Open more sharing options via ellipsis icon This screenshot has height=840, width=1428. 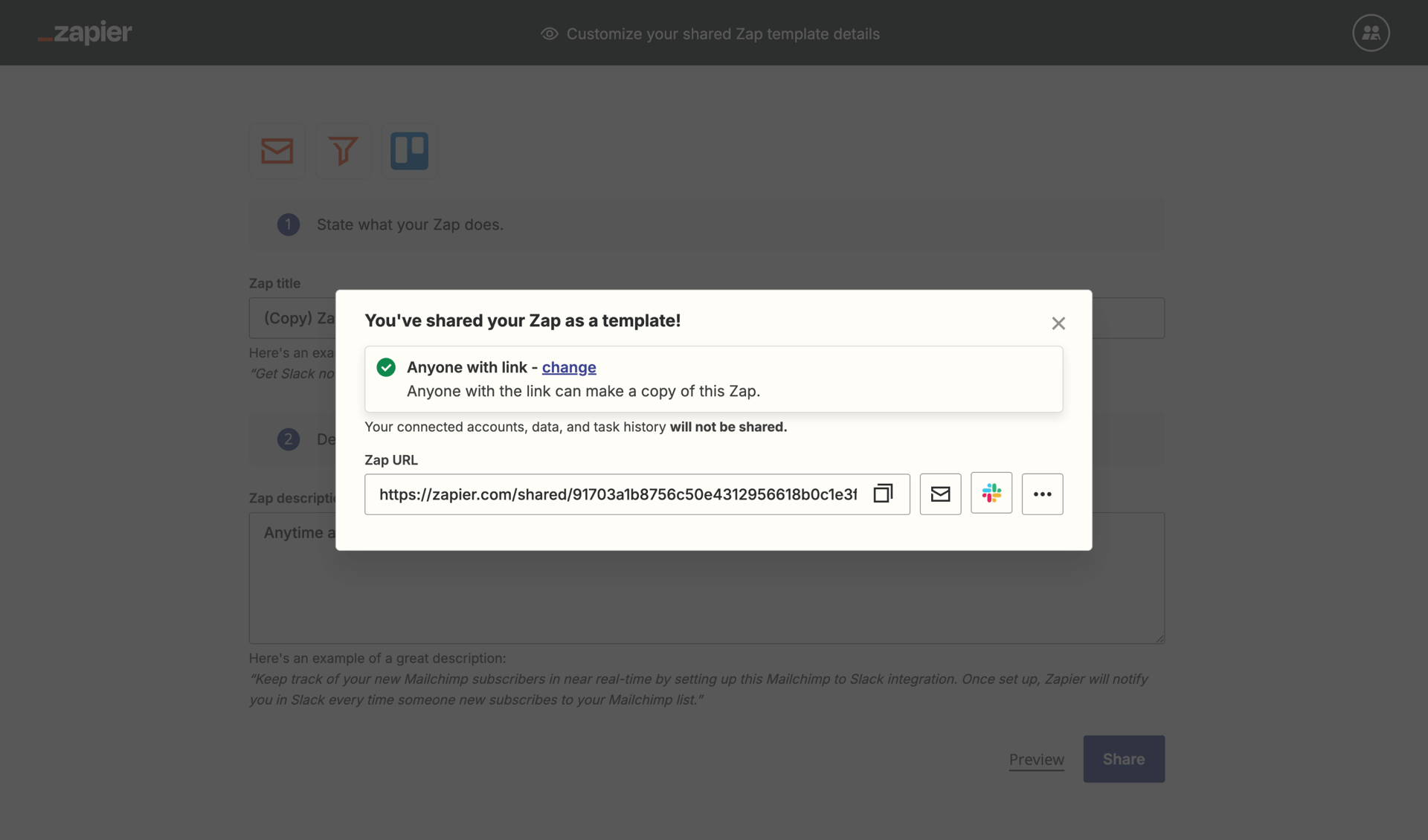1042,494
